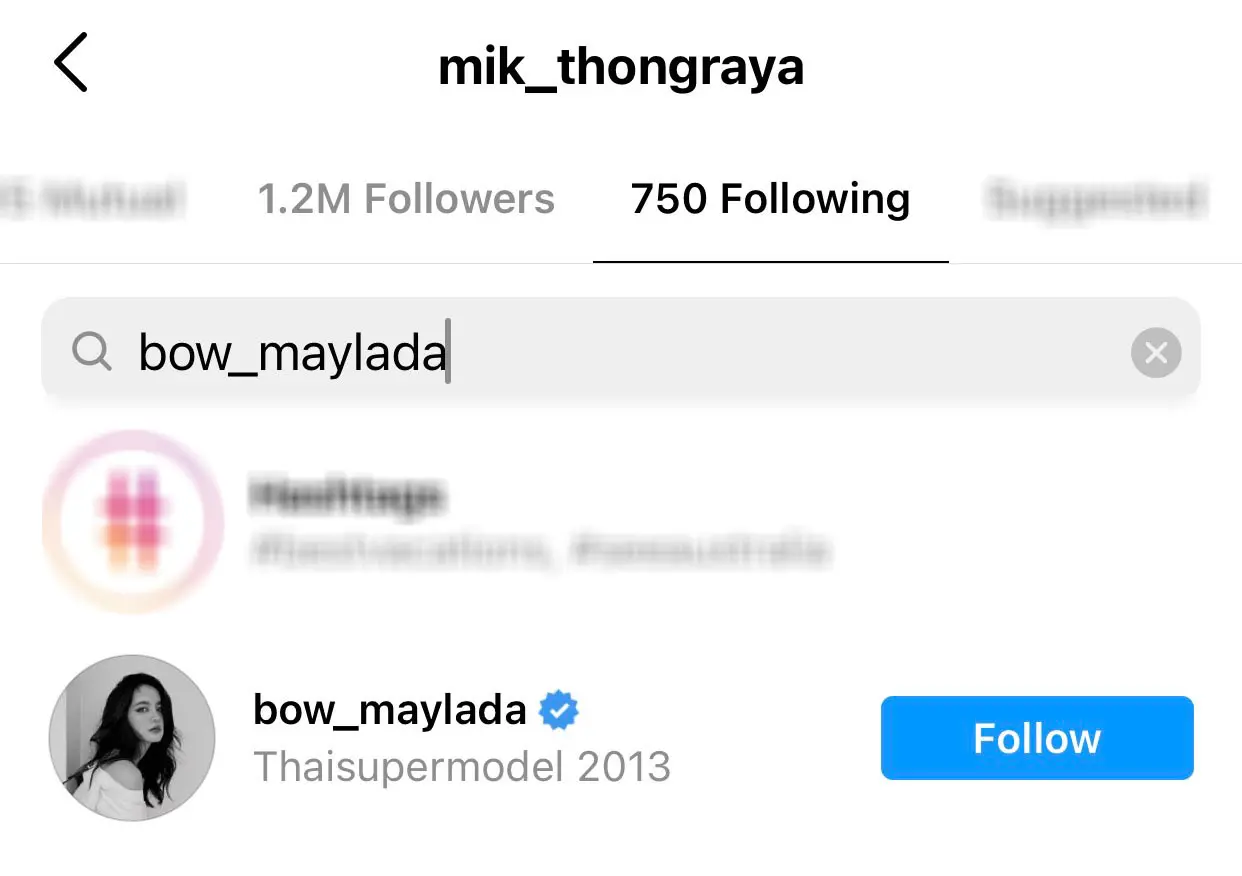Click empty search bar space before clear button

click(790, 352)
